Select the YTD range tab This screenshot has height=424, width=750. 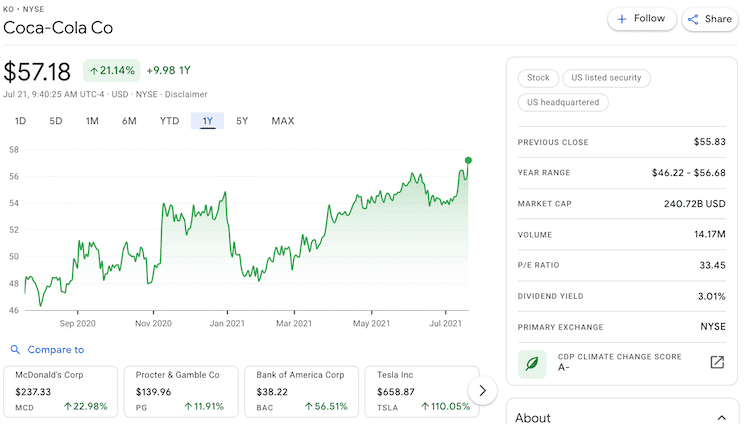coord(169,121)
